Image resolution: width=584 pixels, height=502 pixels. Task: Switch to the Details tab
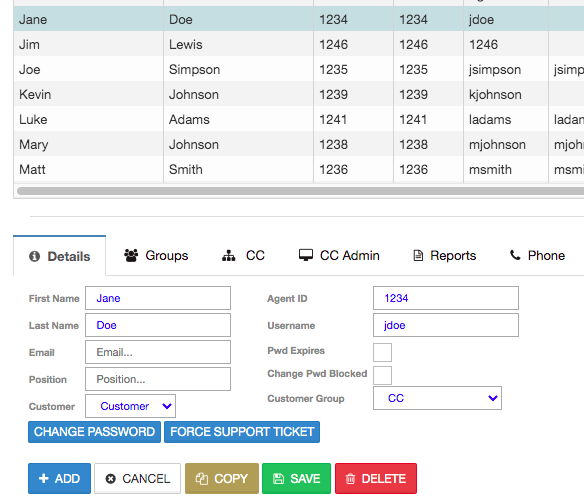(60, 256)
